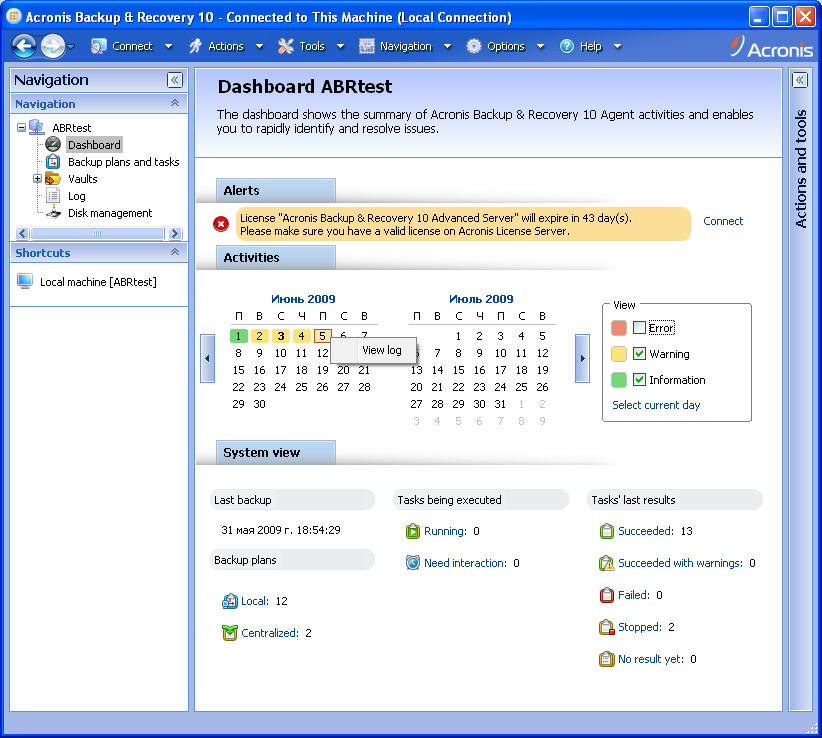822x738 pixels.
Task: Go to next month in calendar
Action: point(582,359)
